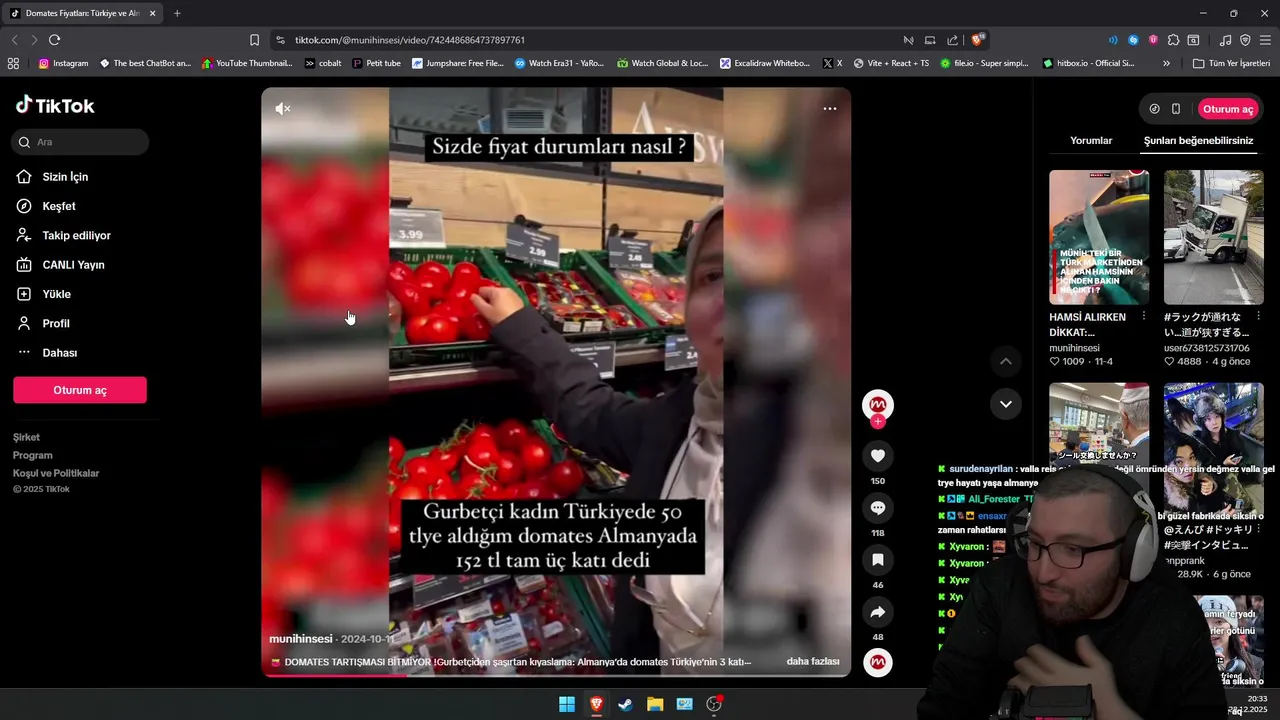Open Brave music note playlist icon
The width and height of the screenshot is (1280, 720).
click(1226, 40)
